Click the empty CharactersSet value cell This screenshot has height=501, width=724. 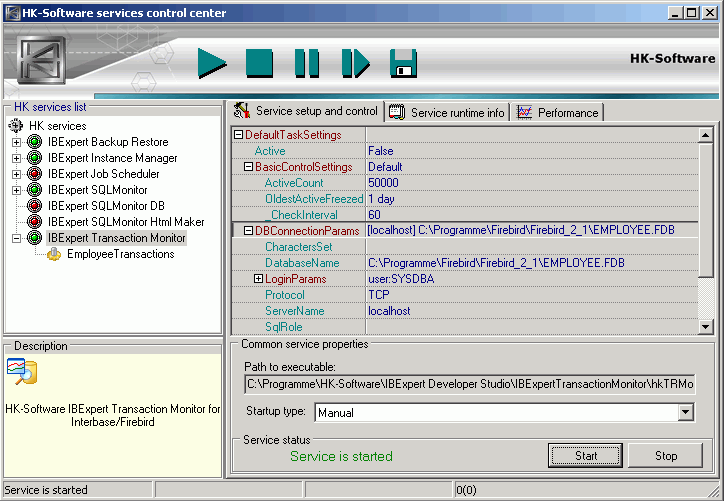[x=532, y=247]
